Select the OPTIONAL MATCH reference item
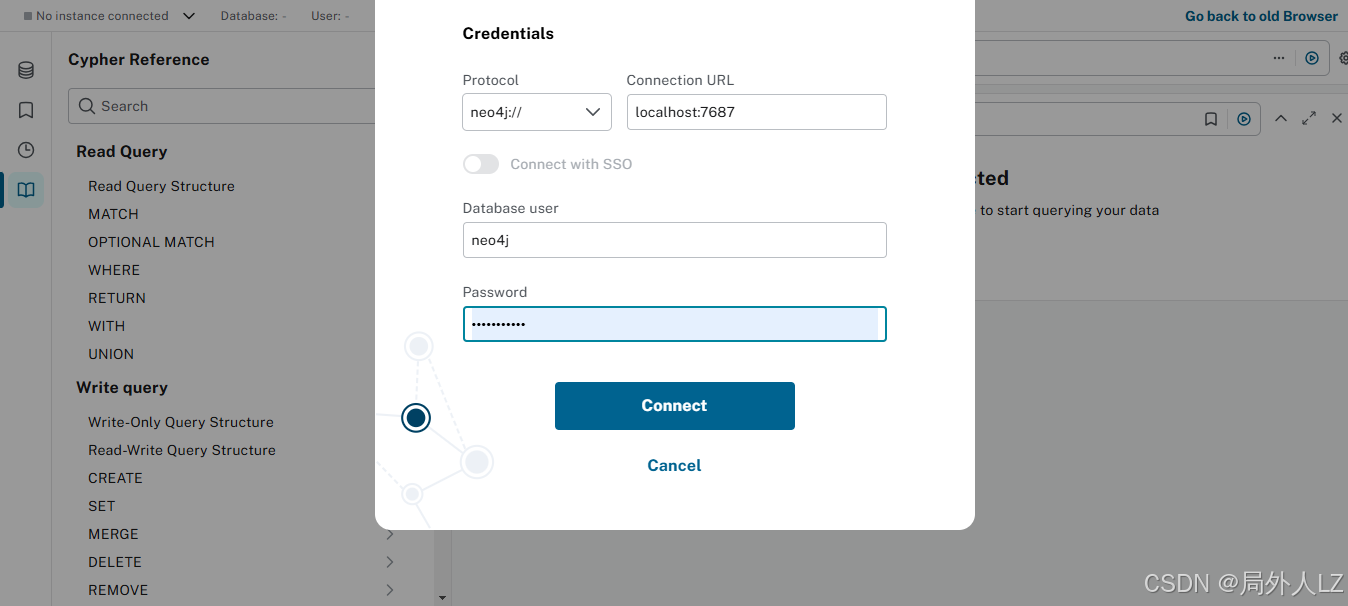This screenshot has width=1348, height=606. [151, 242]
